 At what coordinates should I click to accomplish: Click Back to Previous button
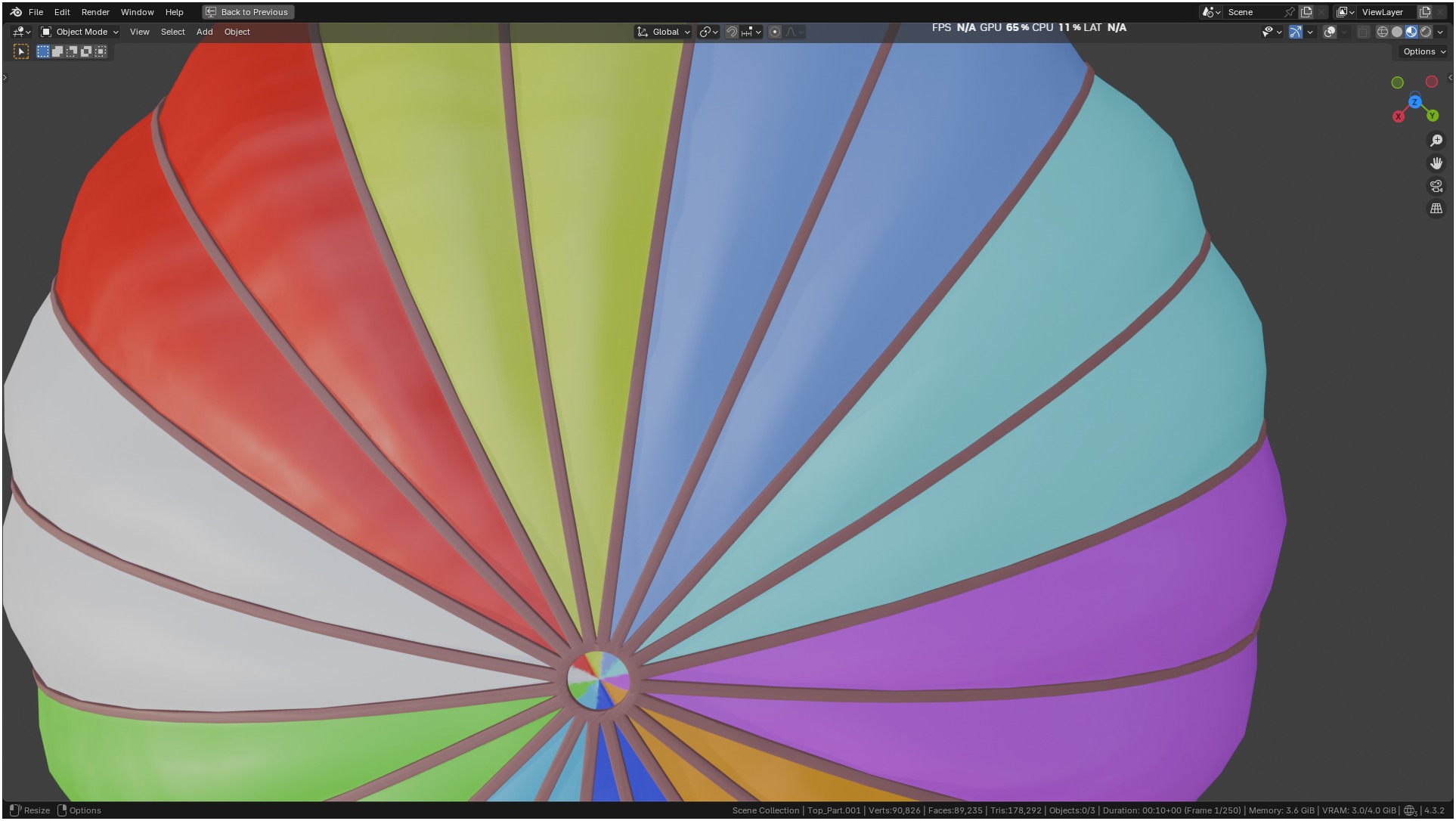[x=248, y=12]
